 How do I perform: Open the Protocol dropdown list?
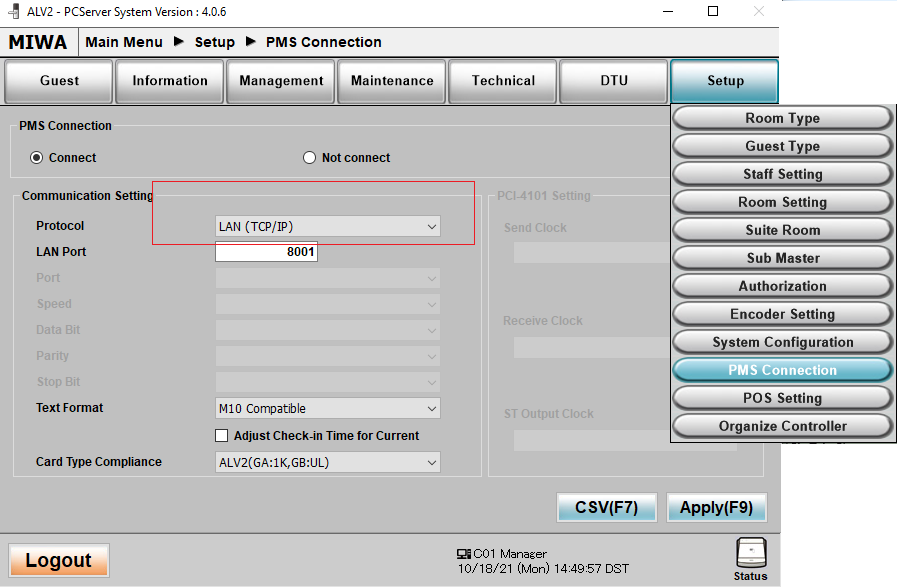click(327, 227)
